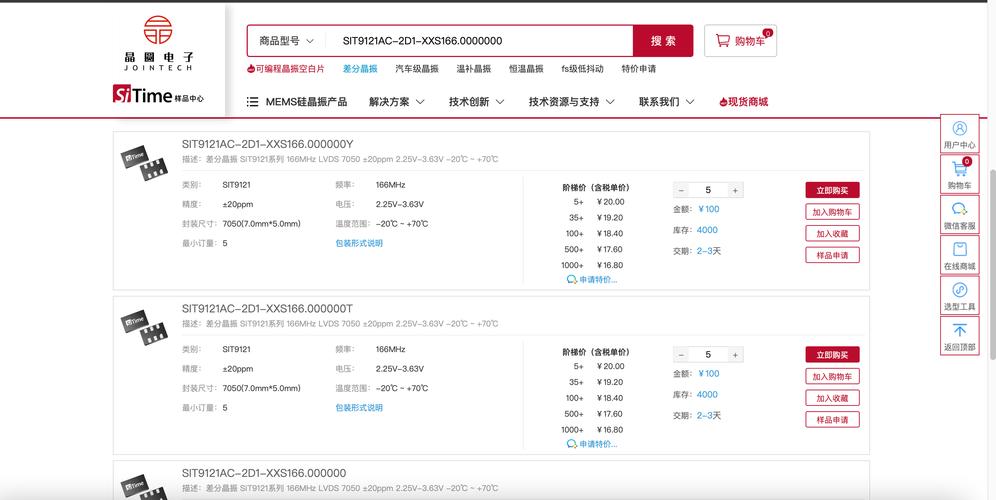The width and height of the screenshot is (996, 500).
Task: Increase quantity for 000000T product
Action: click(x=735, y=355)
